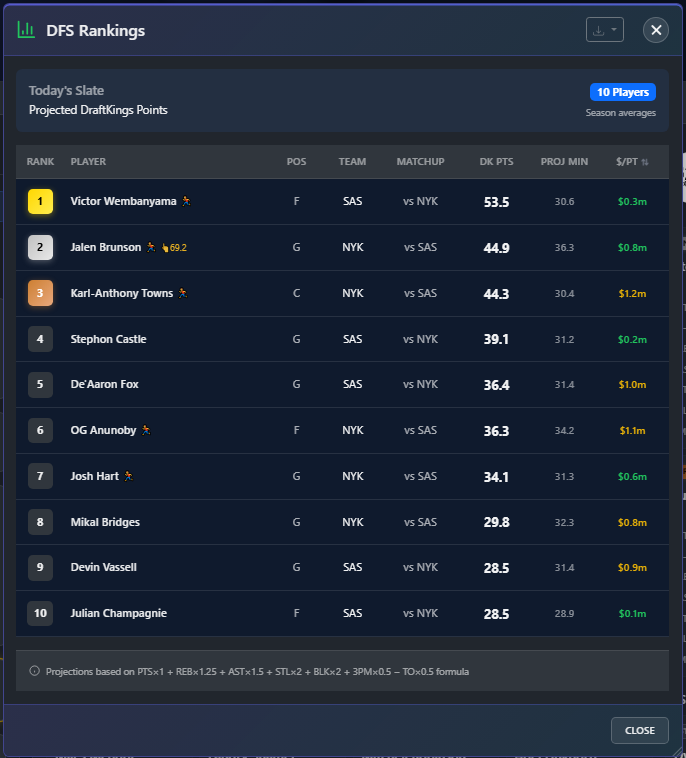Click the 36.3 projected minutes value
The width and height of the screenshot is (686, 758).
(564, 248)
